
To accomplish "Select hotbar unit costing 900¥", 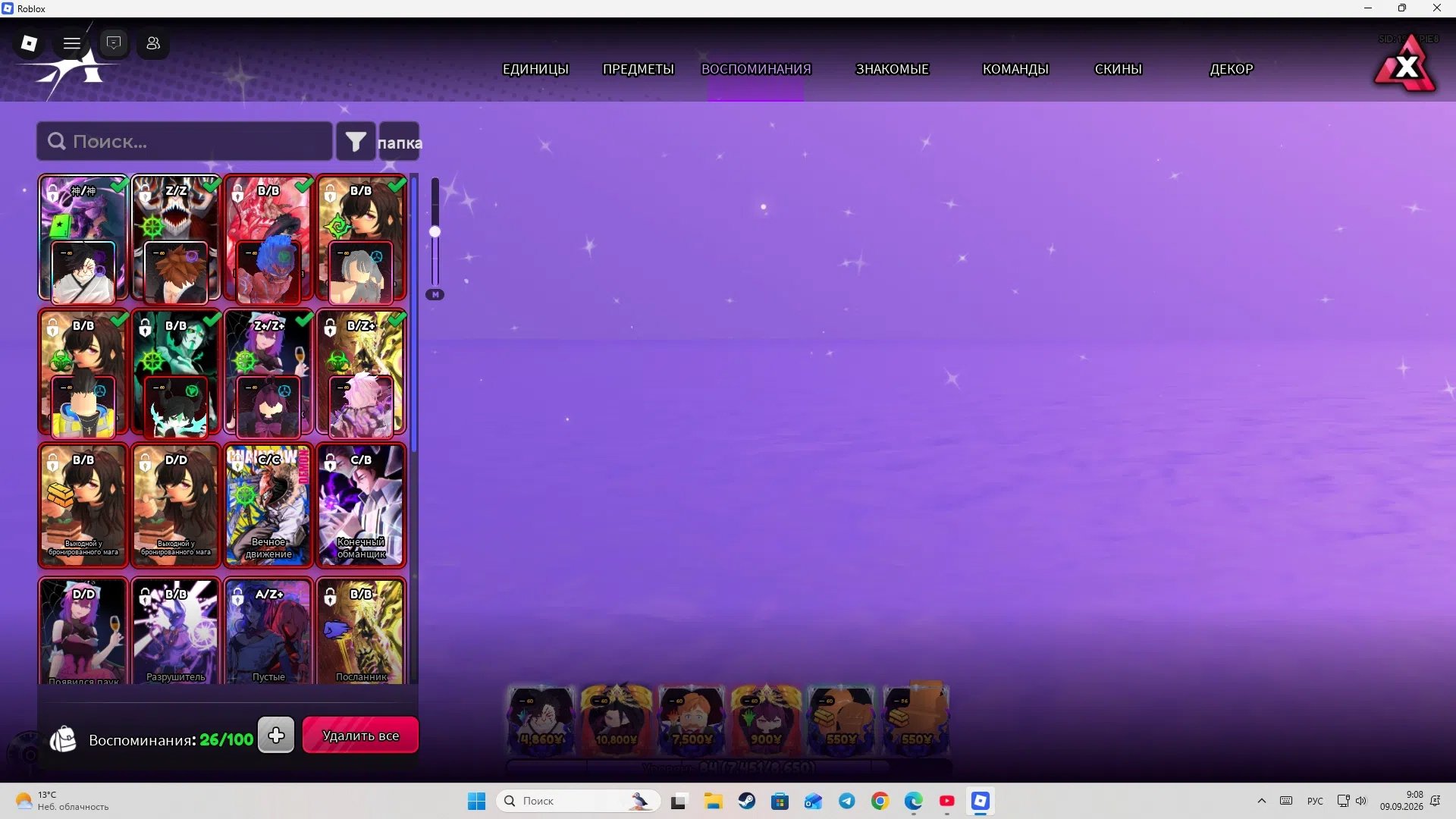I will click(x=766, y=720).
